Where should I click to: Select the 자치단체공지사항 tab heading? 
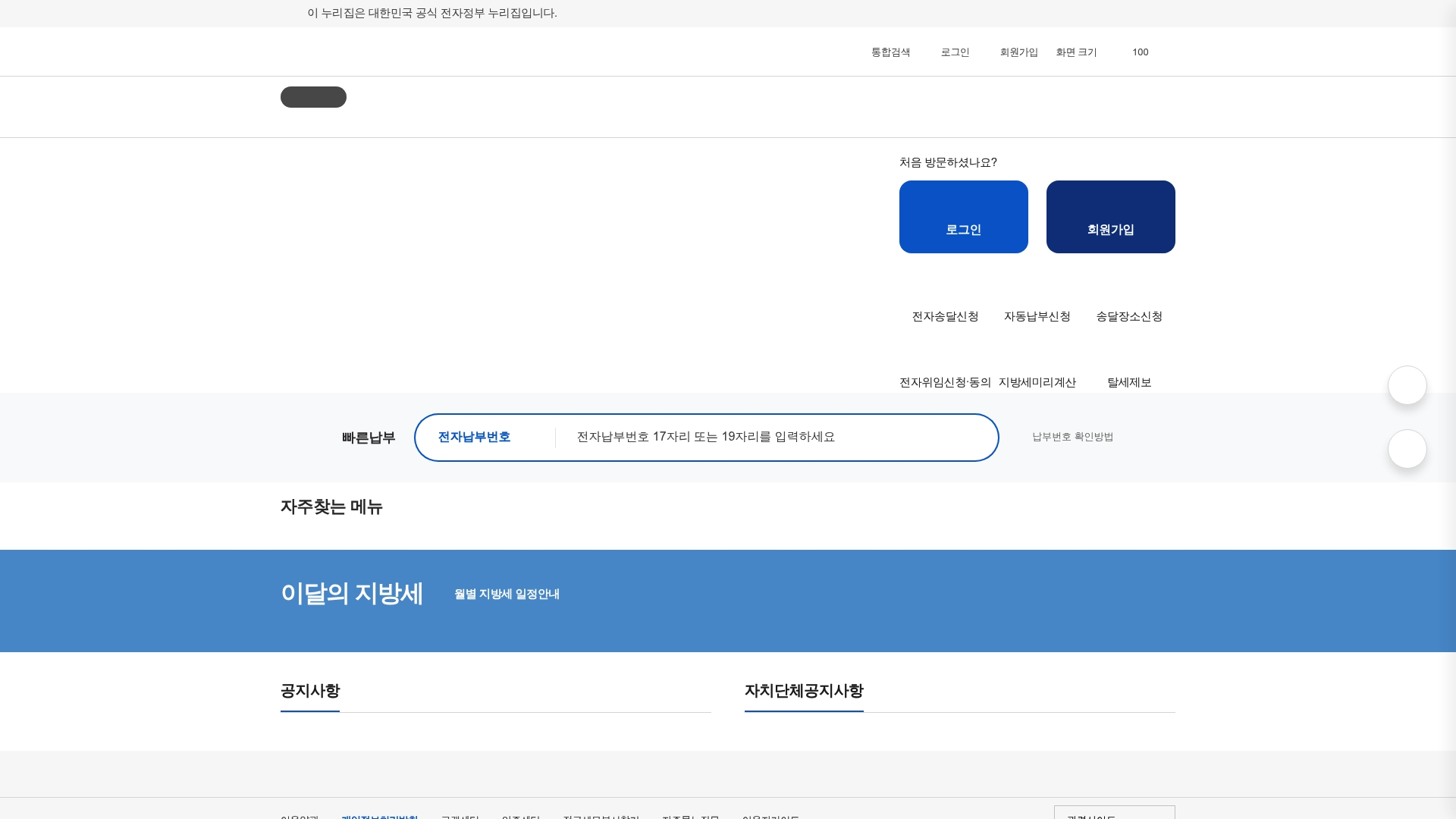(x=804, y=691)
